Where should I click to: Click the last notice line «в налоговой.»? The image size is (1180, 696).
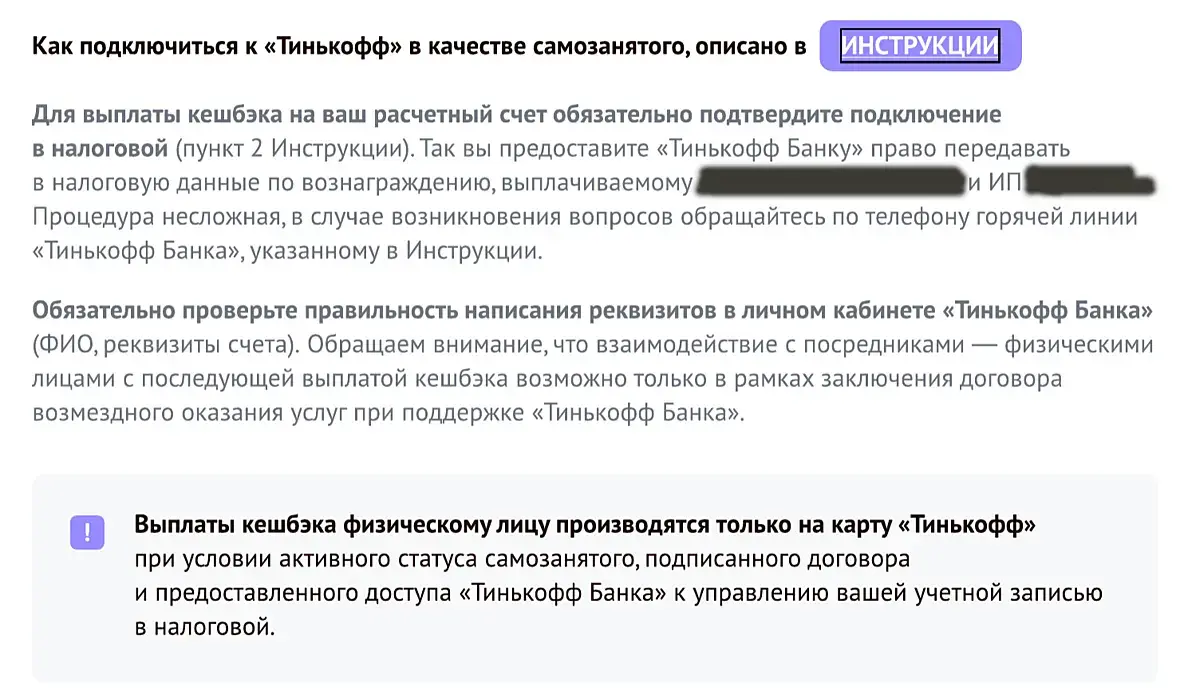203,627
